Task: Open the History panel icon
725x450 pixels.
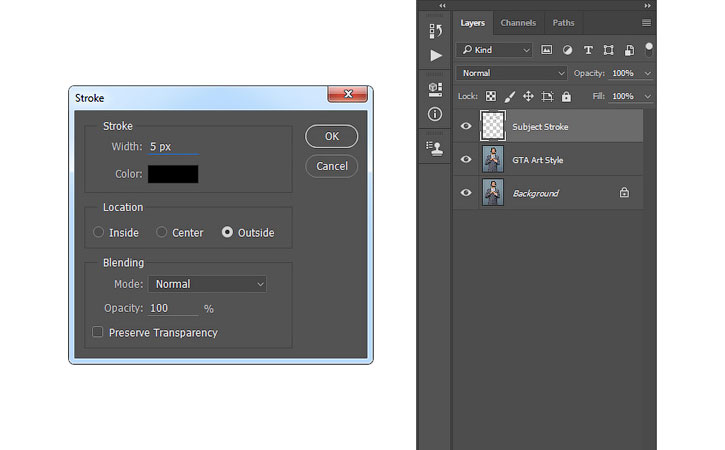Action: click(435, 31)
